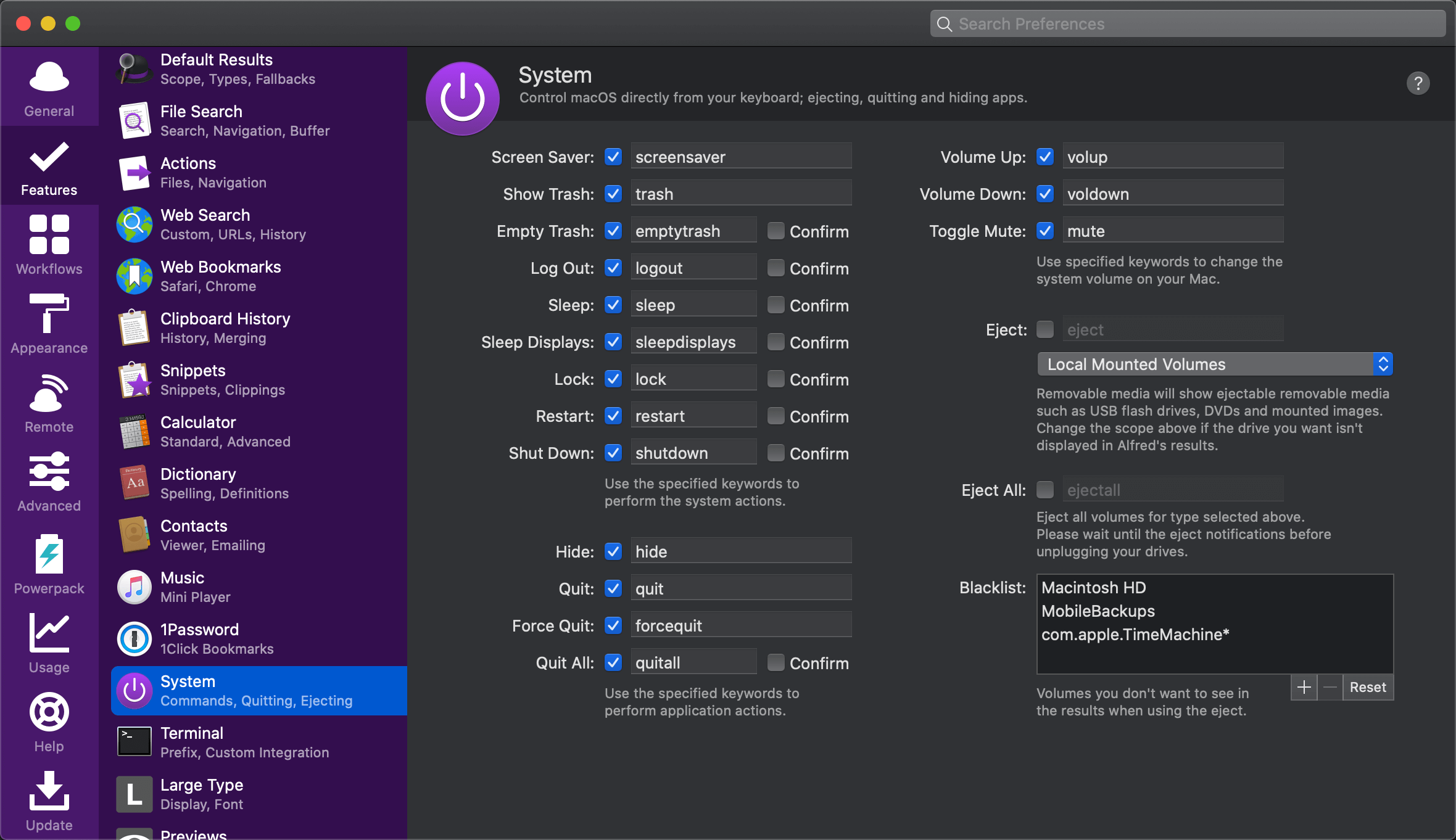Open the Local Mounted Volumes dropdown
Viewport: 1456px width, 840px height.
(x=1215, y=364)
